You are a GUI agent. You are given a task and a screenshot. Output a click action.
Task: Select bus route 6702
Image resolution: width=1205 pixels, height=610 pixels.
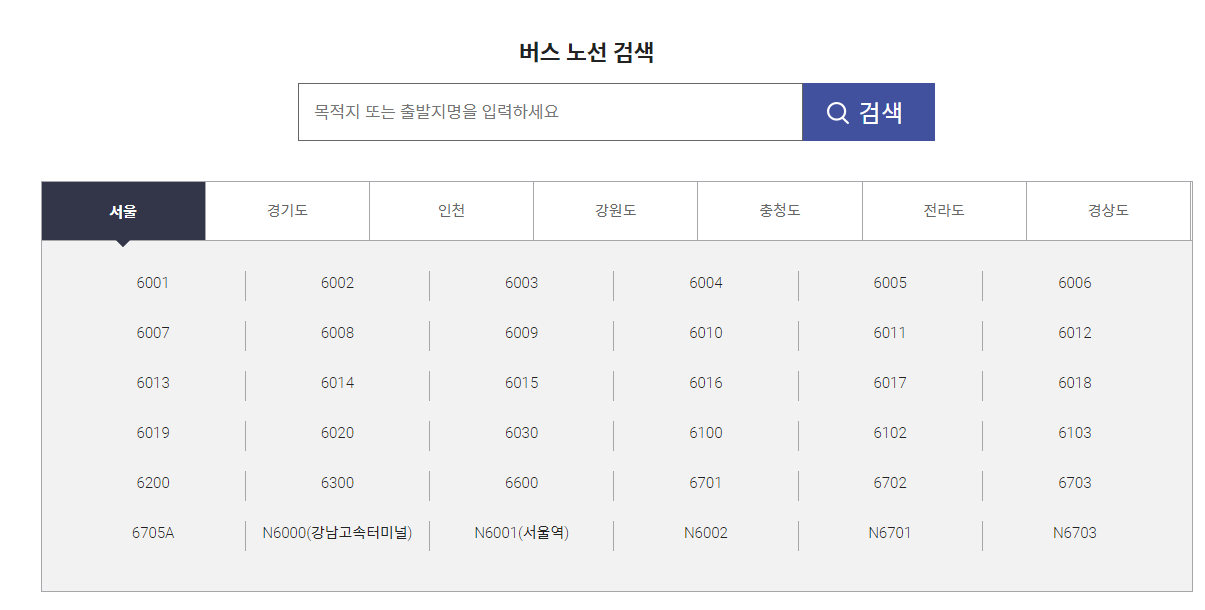coord(890,483)
